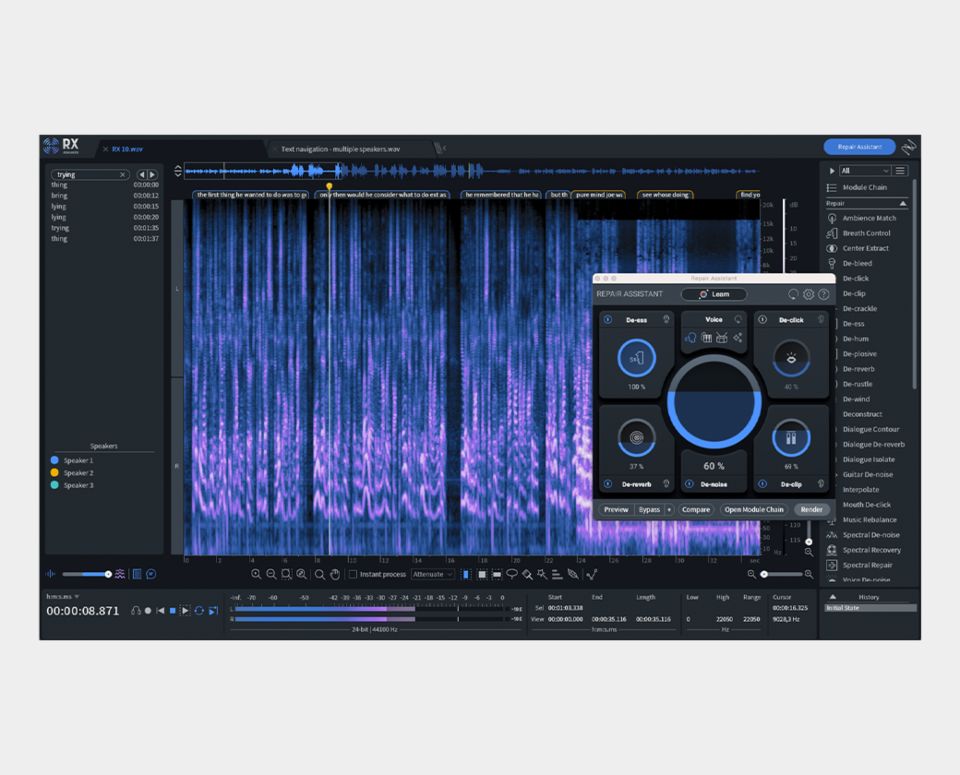Toggle De-click module power button
Image resolution: width=960 pixels, height=775 pixels.
click(762, 320)
